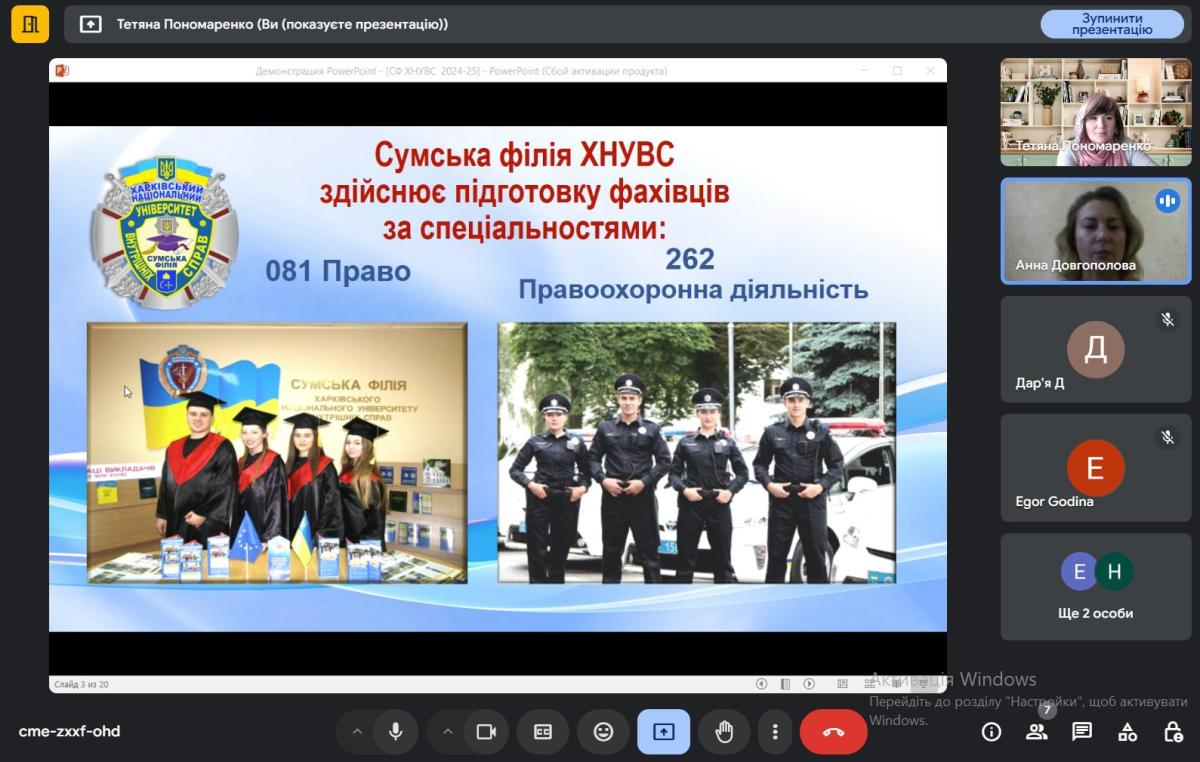
Task: Click Зупинити презентацію button
Action: coord(1112,24)
